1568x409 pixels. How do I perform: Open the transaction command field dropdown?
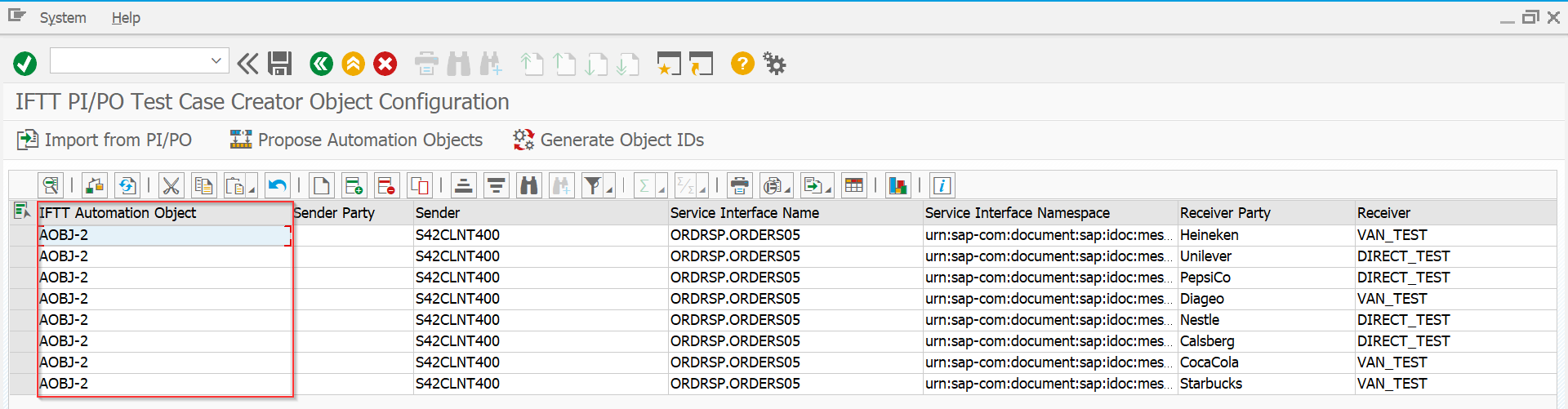pos(216,60)
